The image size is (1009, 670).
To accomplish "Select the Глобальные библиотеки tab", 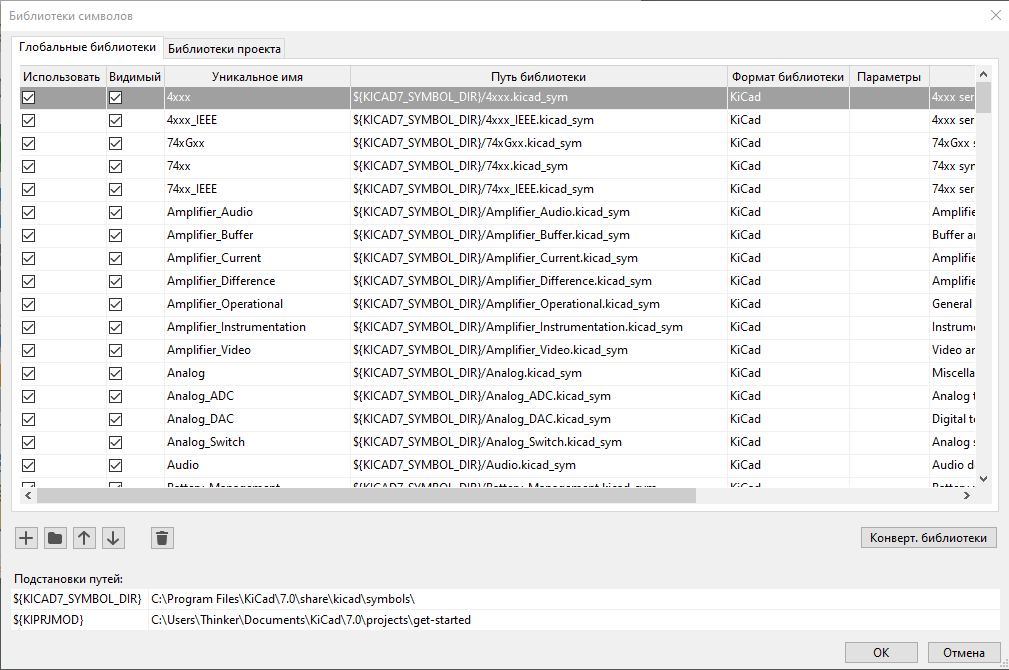I will tap(88, 47).
